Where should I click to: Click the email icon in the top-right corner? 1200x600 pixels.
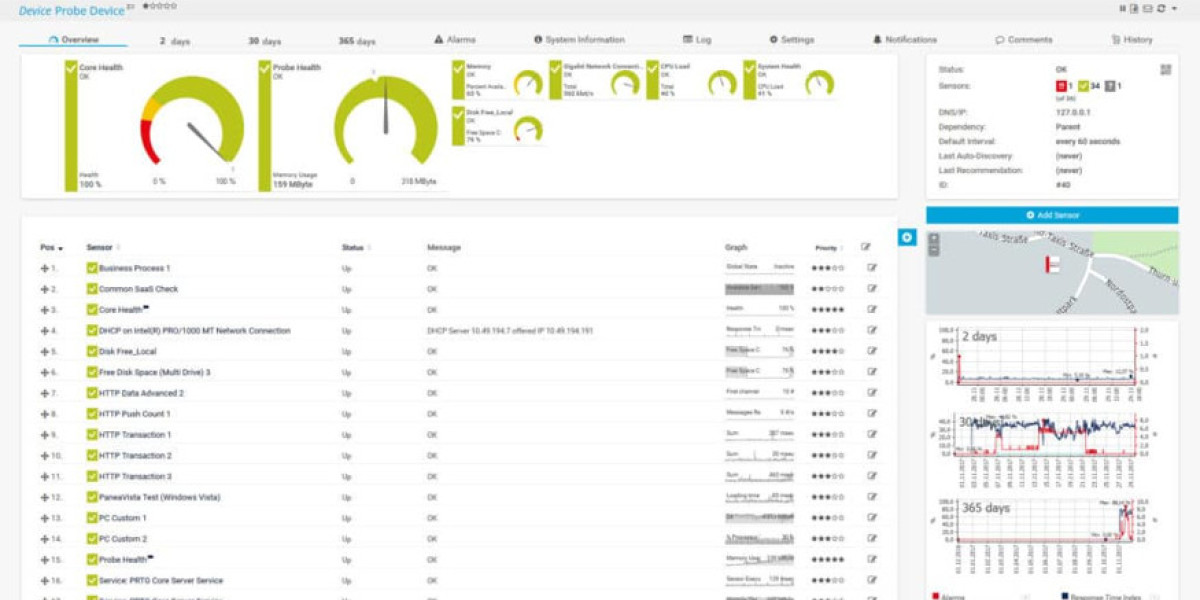1148,8
